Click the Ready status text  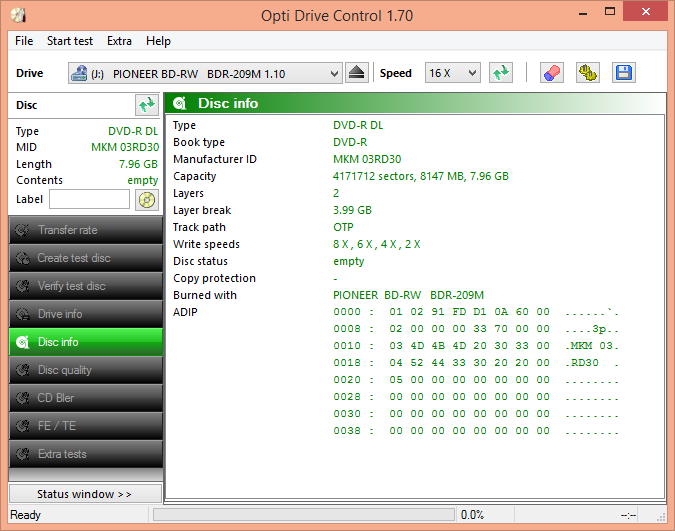[x=25, y=515]
